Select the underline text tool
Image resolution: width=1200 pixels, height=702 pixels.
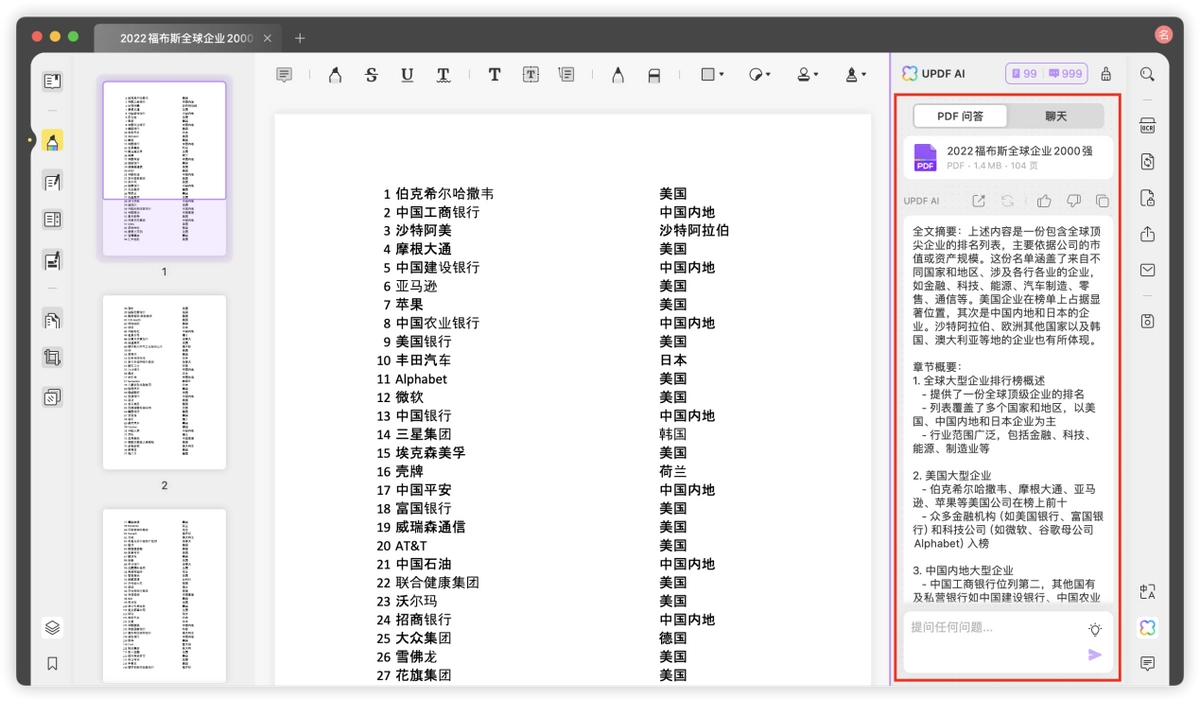click(407, 75)
